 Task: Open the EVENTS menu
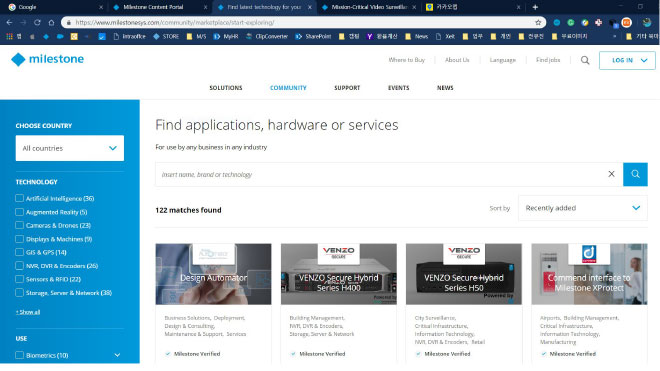399,88
